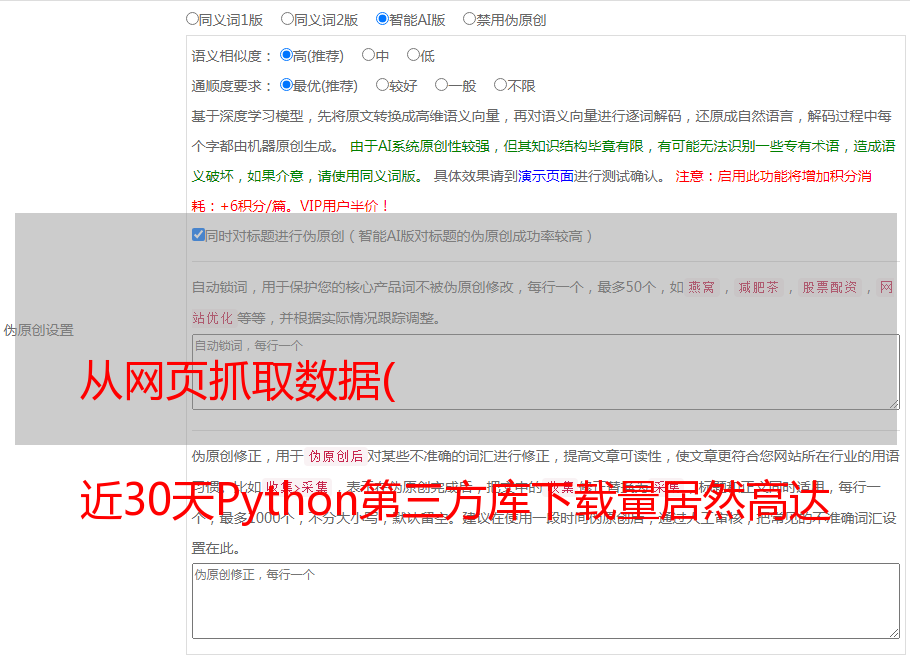Click the 伪原创设置 label
The image size is (911, 658).
(39, 330)
